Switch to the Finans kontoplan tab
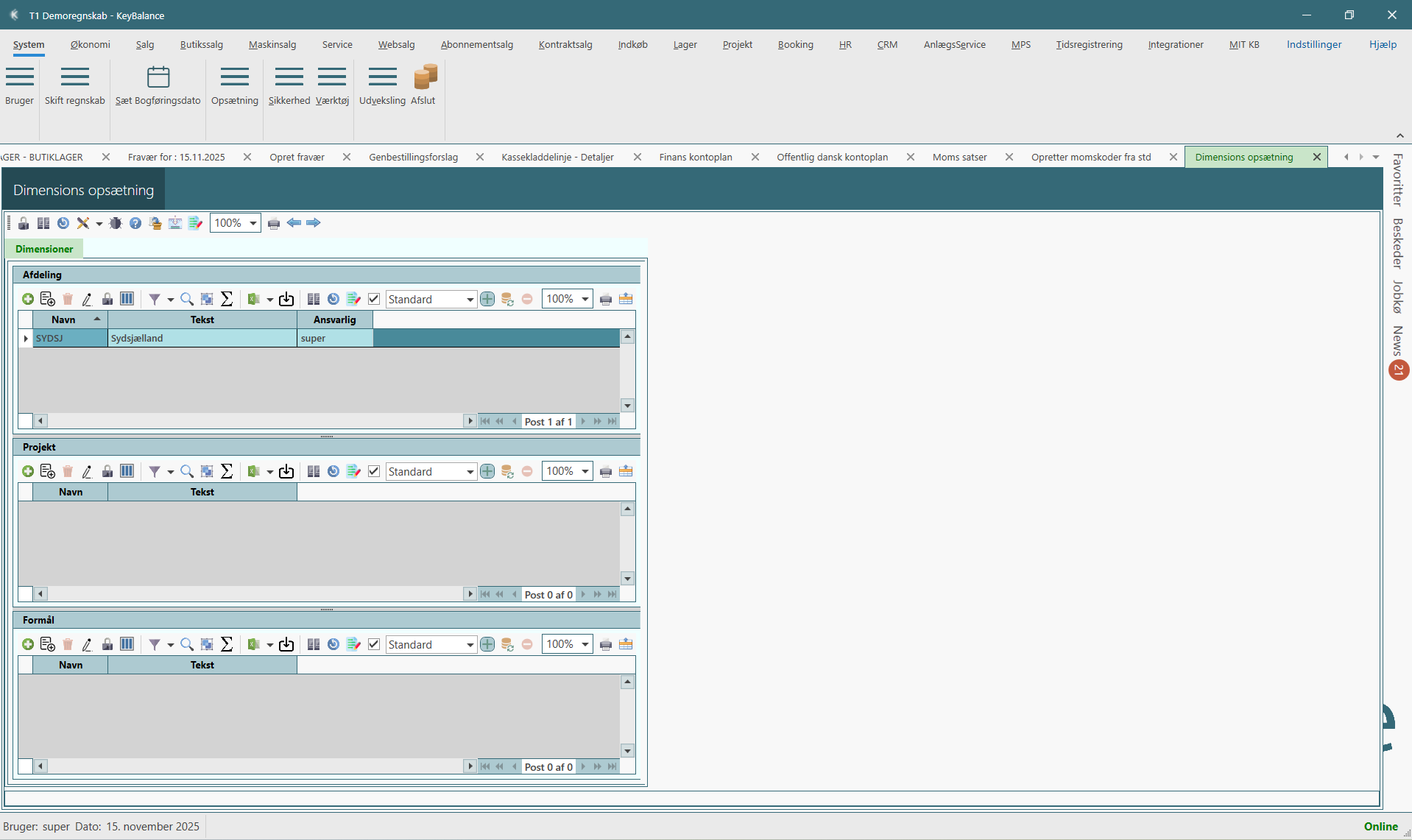This screenshot has height=840, width=1412. (696, 157)
